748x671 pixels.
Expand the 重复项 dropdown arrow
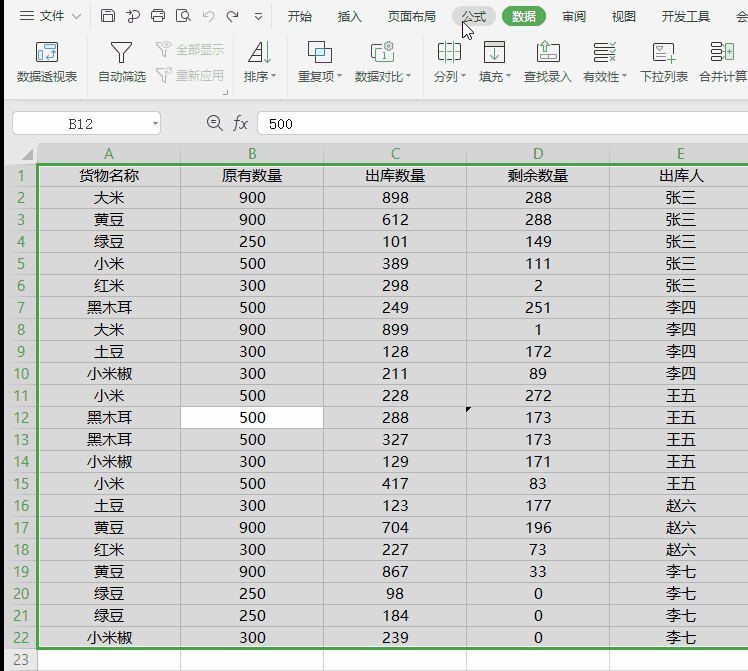(340, 76)
